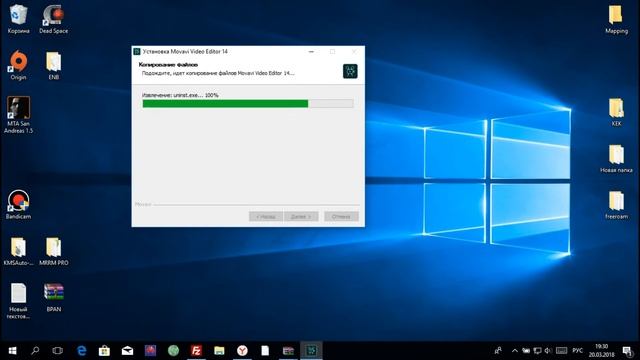Open Task View from the taskbar
The width and height of the screenshot is (640, 360).
click(x=58, y=351)
